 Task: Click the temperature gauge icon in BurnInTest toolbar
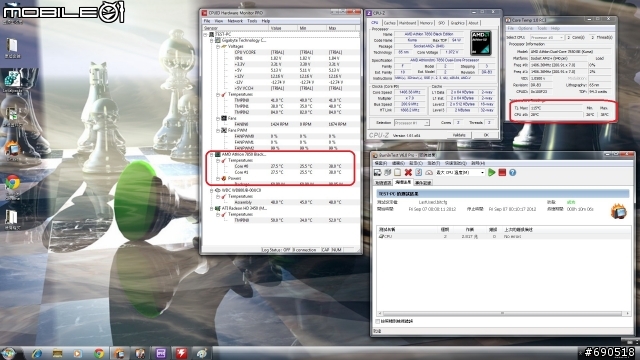click(x=429, y=173)
